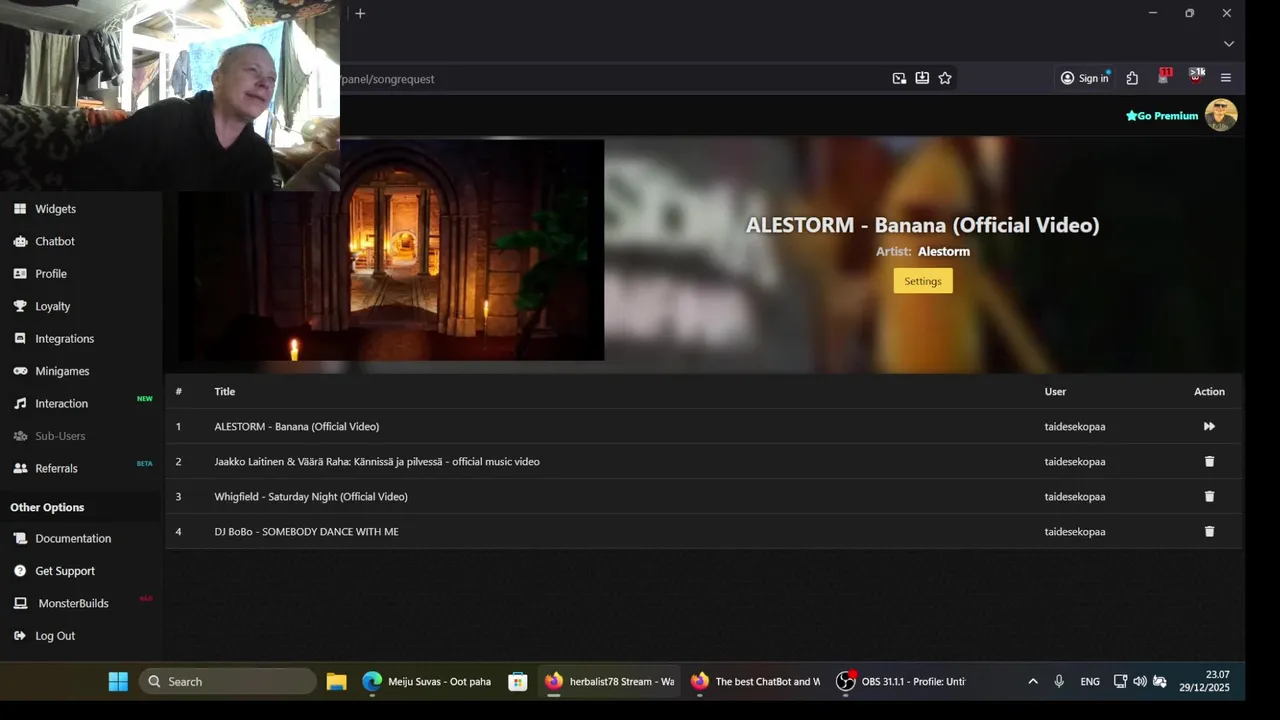The image size is (1280, 720).
Task: Click the browser address bar URL
Action: (388, 79)
